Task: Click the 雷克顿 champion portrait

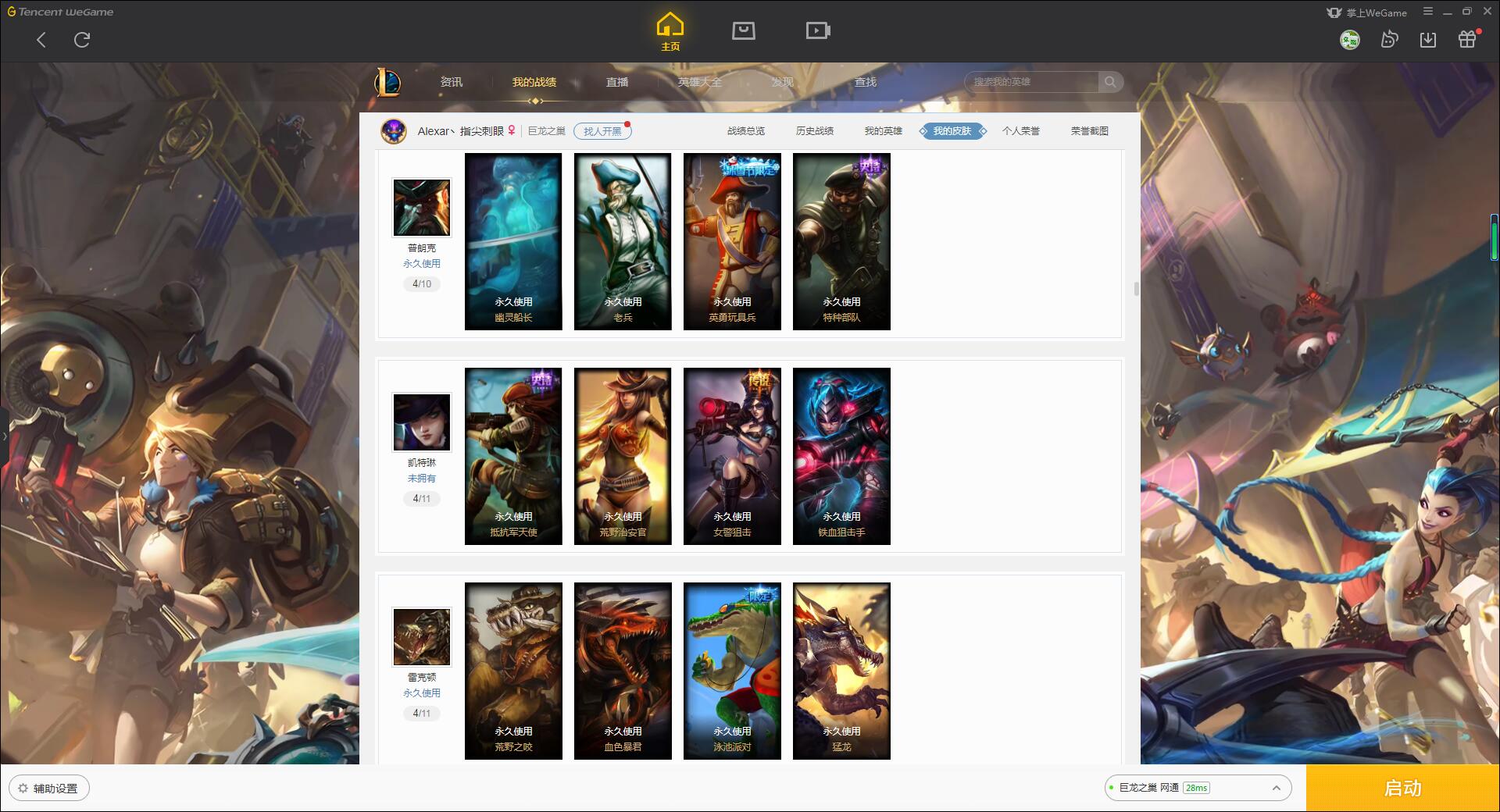Action: 422,637
